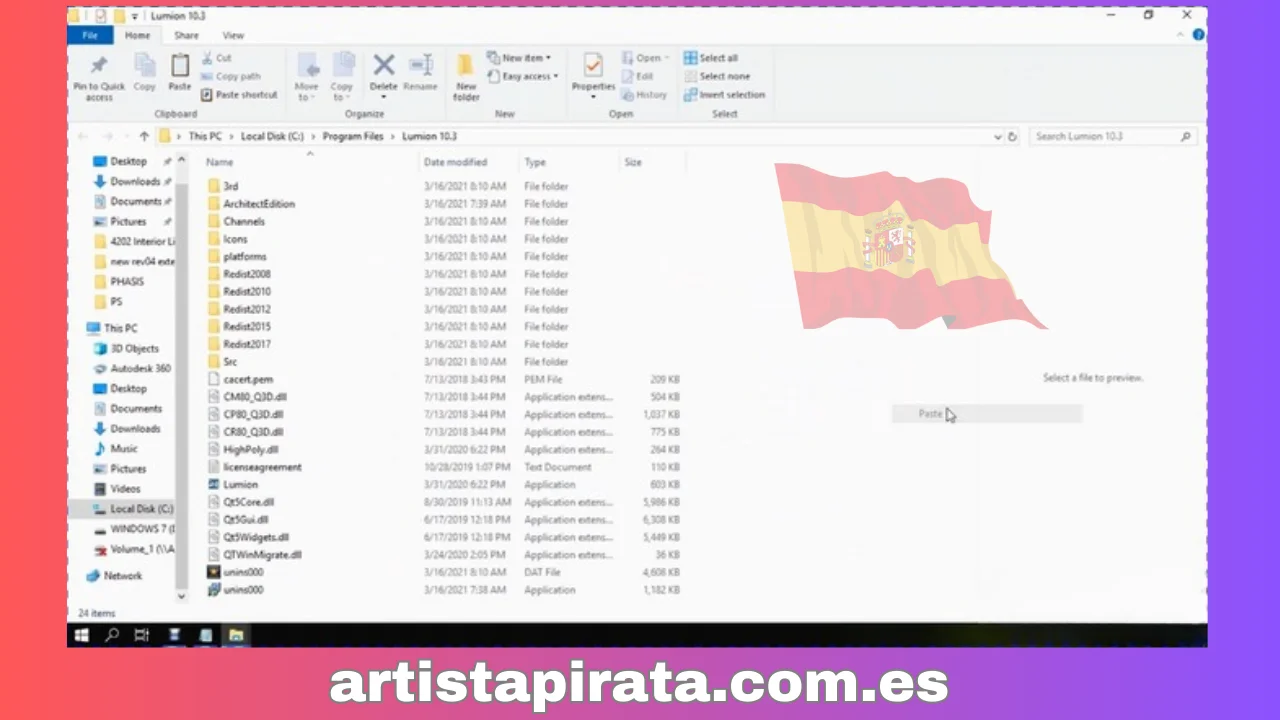The height and width of the screenshot is (720, 1280).
Task: Open Music in navigation pane
Action: pos(124,449)
